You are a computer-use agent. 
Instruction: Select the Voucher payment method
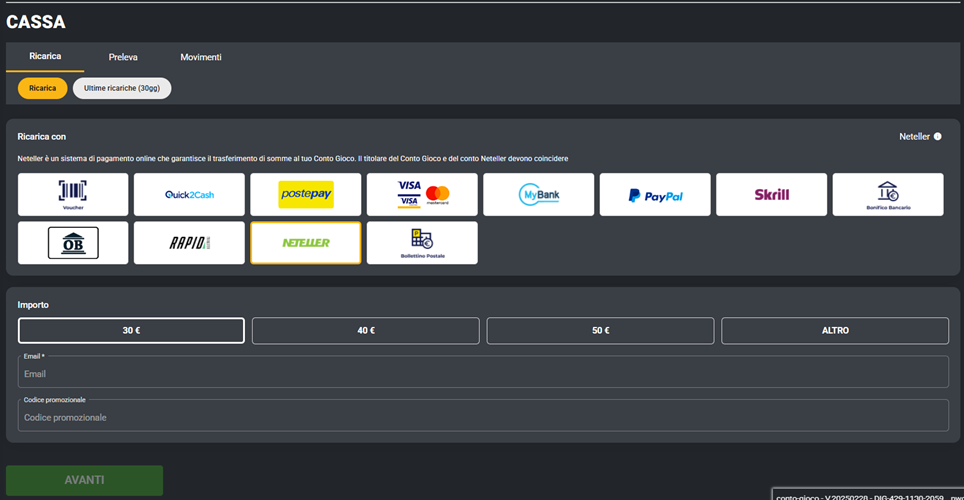coord(73,194)
